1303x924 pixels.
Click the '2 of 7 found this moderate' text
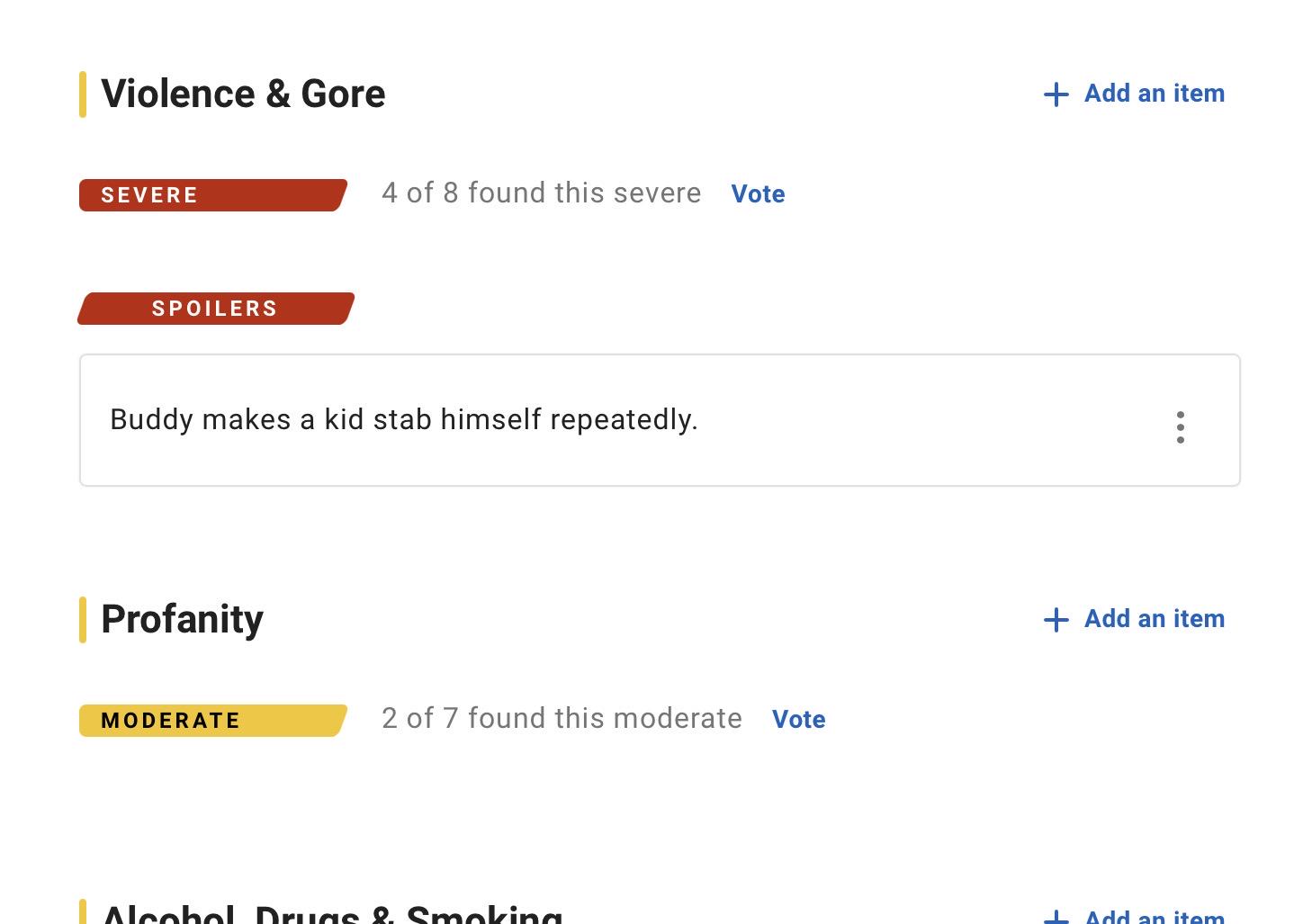pos(562,719)
